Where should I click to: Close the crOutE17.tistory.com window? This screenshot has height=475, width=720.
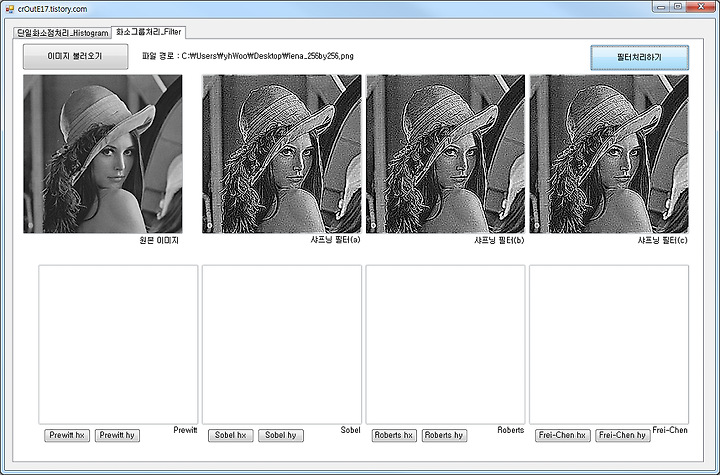[701, 6]
